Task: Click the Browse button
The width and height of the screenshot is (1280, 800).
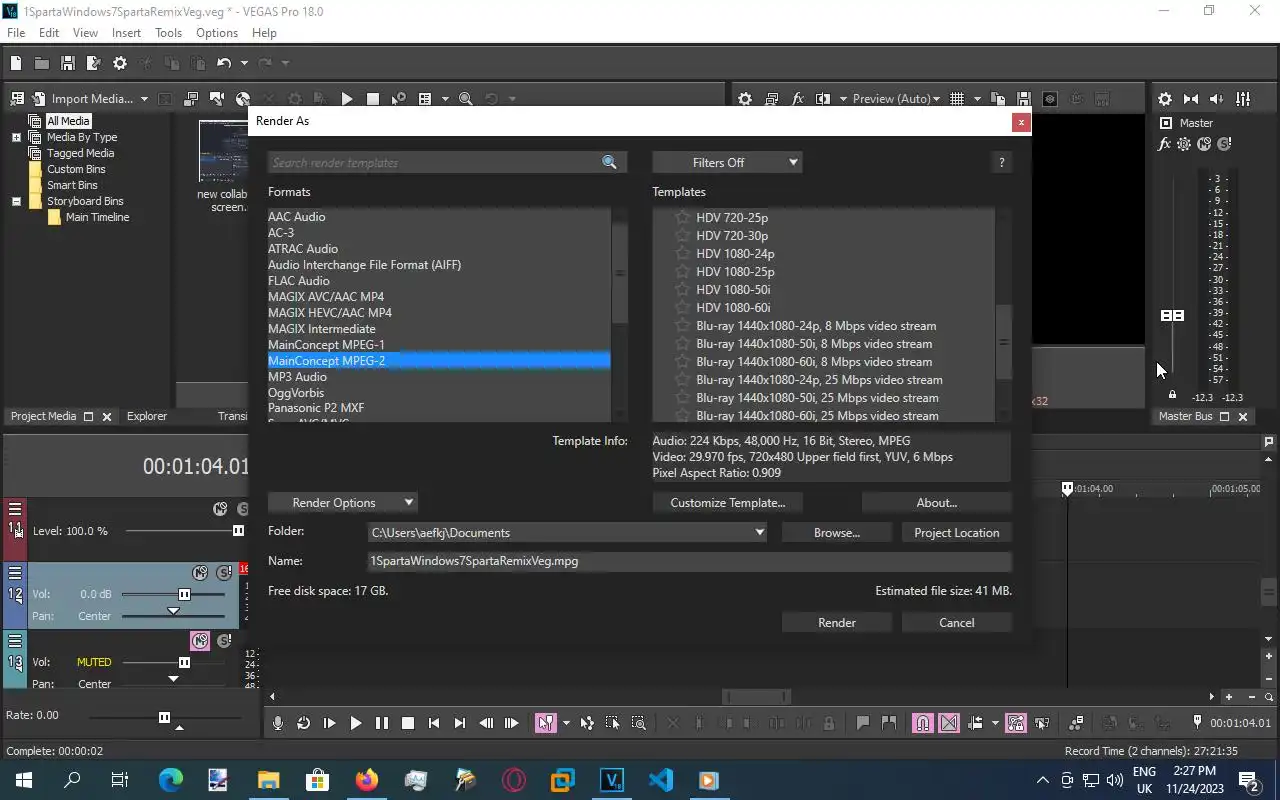Action: [837, 532]
